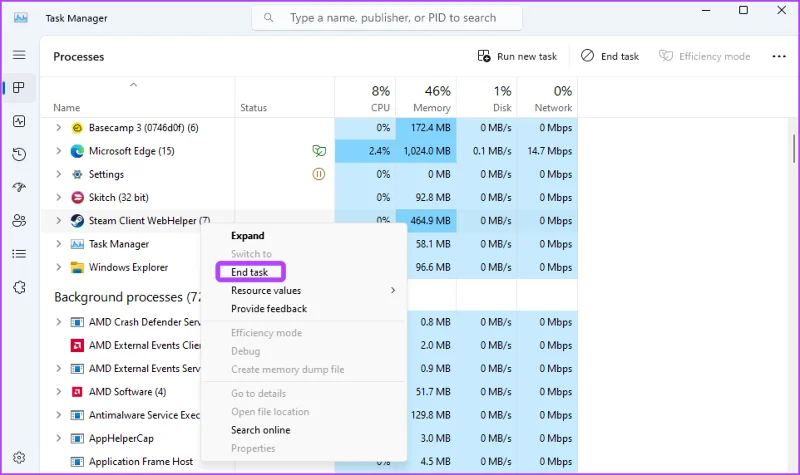Expand the Skitch (32 bit) process group
Image resolution: width=800 pixels, height=475 pixels.
58,197
